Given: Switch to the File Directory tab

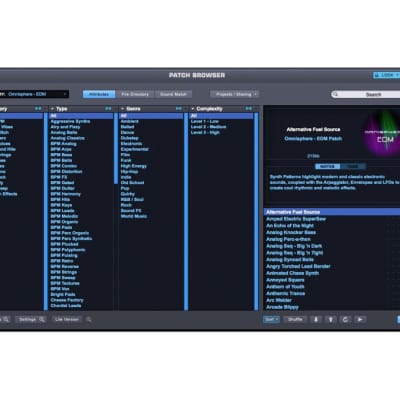Looking at the screenshot, I should tap(135, 94).
